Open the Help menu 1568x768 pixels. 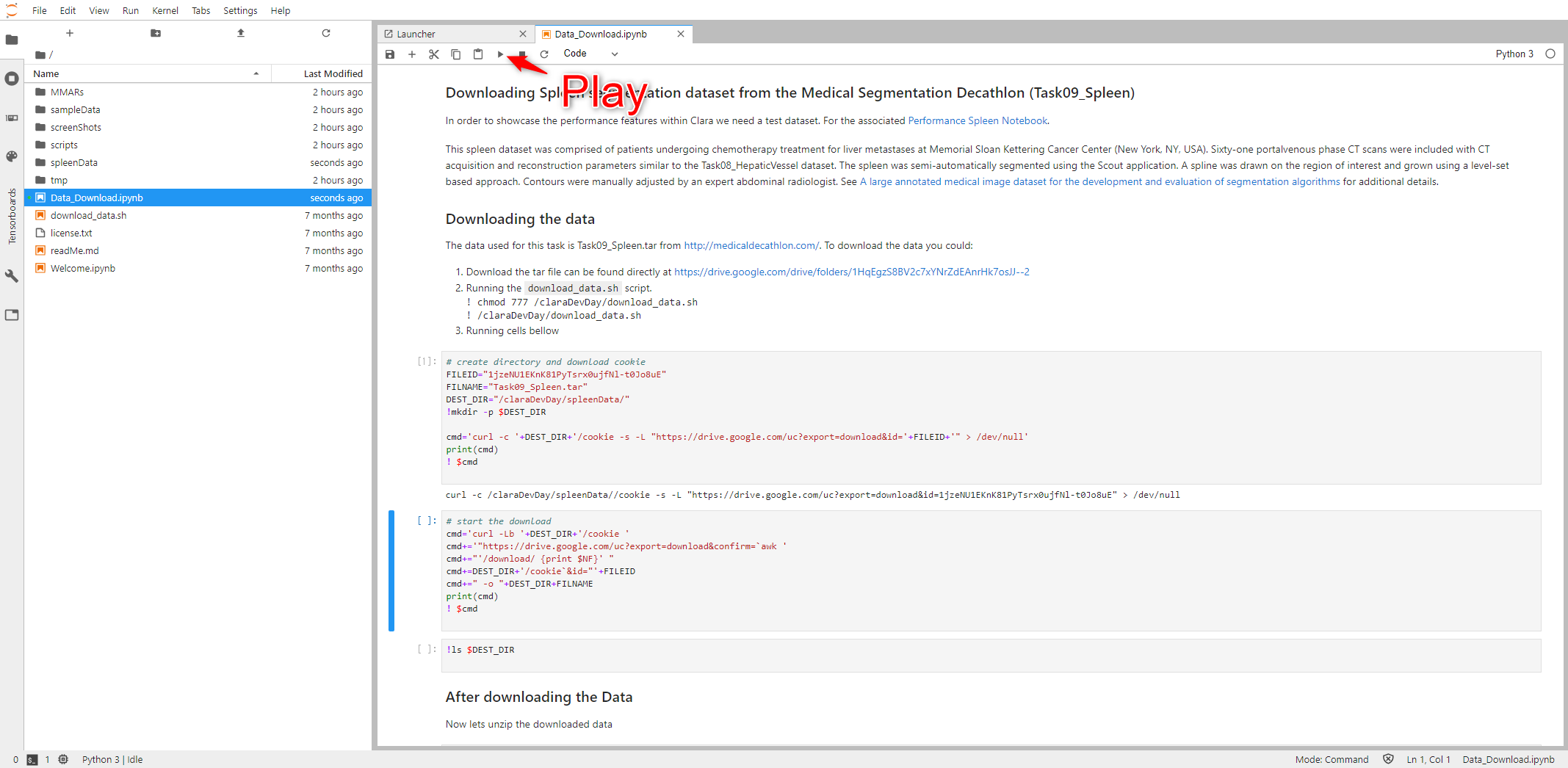[x=281, y=10]
